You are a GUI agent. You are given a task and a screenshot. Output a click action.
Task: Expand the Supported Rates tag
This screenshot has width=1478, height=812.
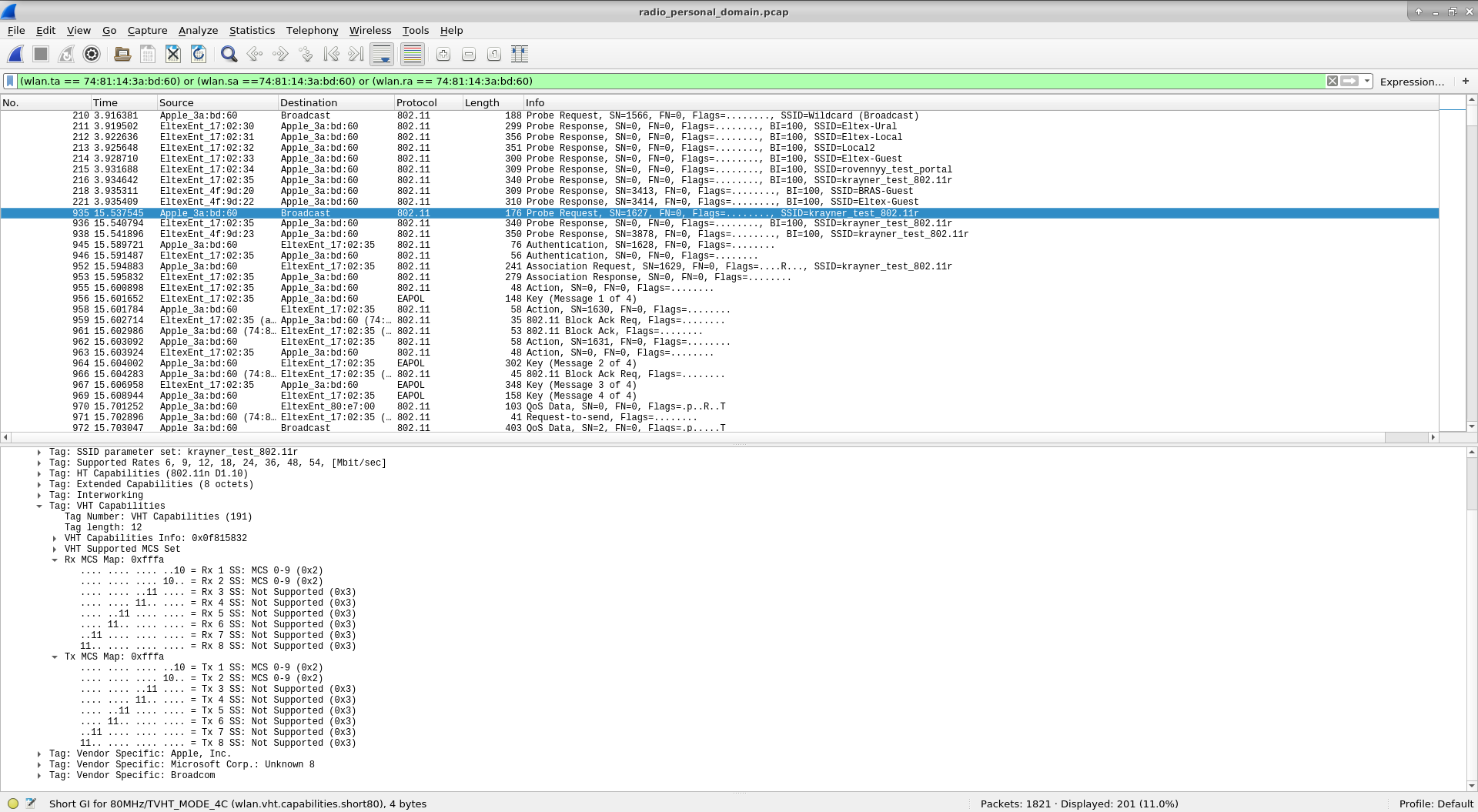(x=39, y=463)
